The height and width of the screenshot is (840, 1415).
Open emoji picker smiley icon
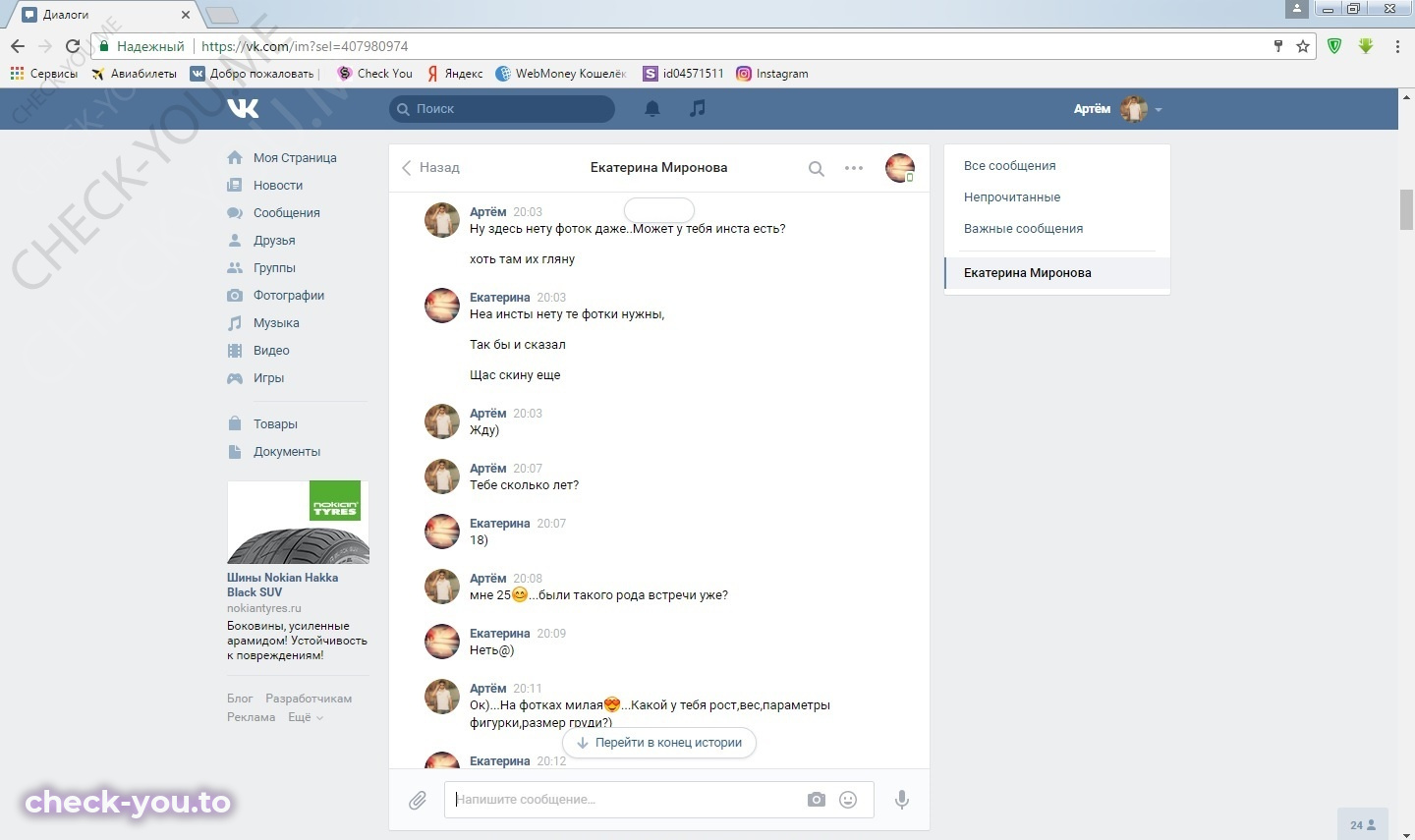848,800
